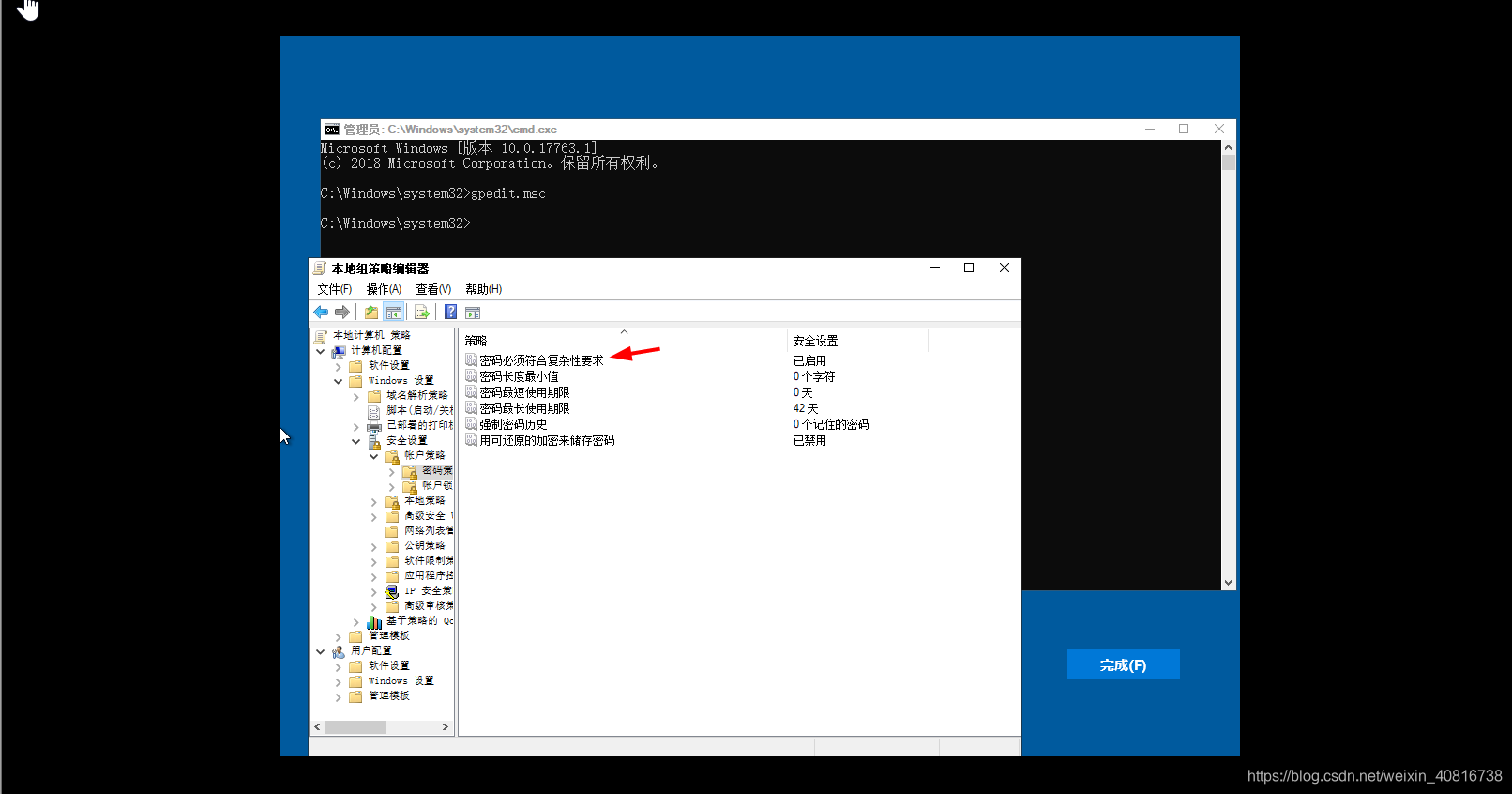Screen dimensions: 1512x794
Task: Click the cmd window scrollbar up arrow
Action: click(1228, 147)
